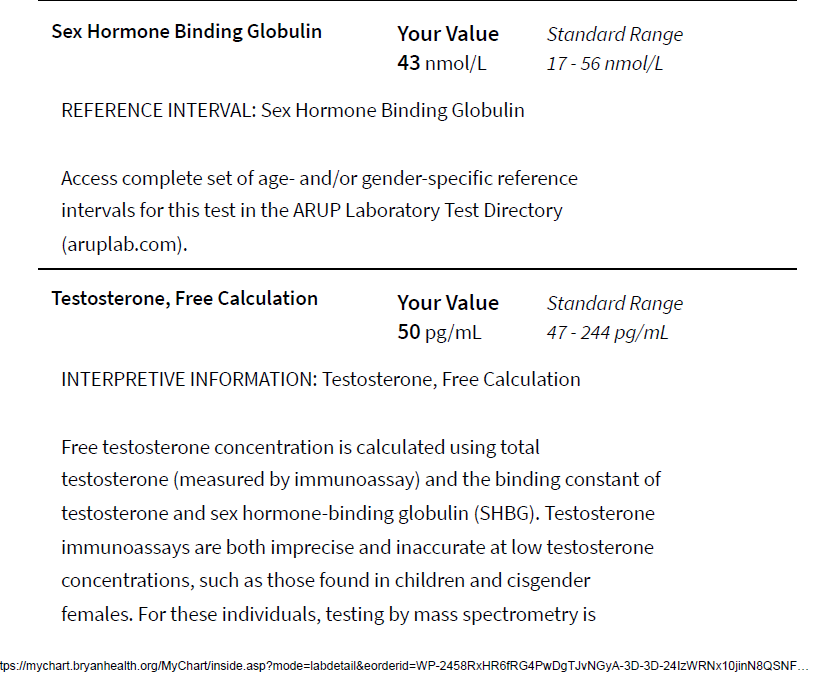Click the Testosterone, Free Calculation heading

click(185, 298)
